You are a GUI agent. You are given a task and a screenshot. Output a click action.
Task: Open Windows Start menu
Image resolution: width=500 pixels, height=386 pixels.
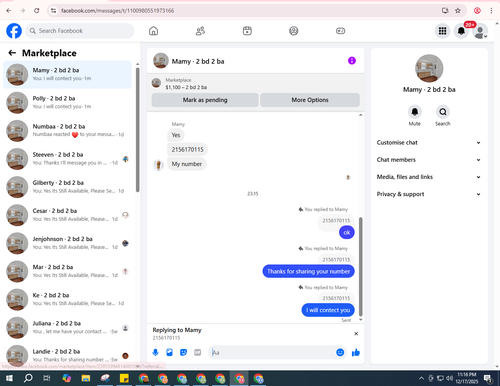pyautogui.click(x=9, y=378)
